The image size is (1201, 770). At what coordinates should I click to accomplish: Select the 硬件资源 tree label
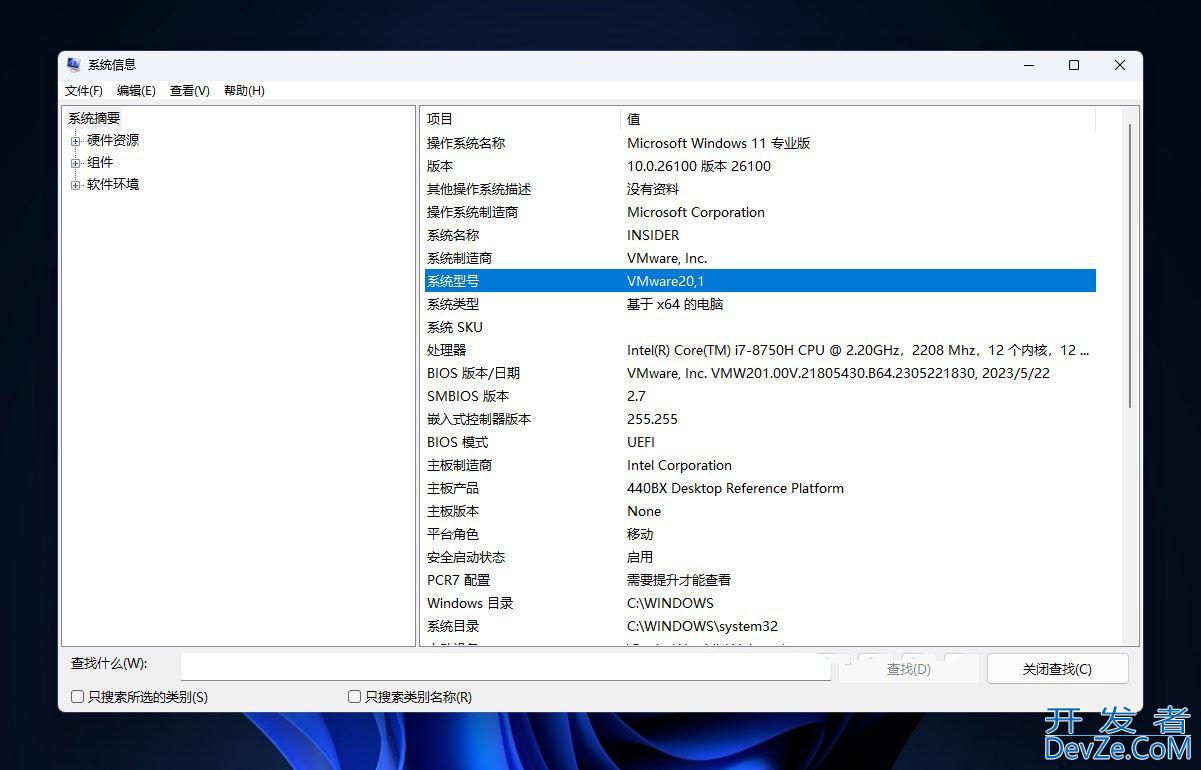tap(113, 141)
